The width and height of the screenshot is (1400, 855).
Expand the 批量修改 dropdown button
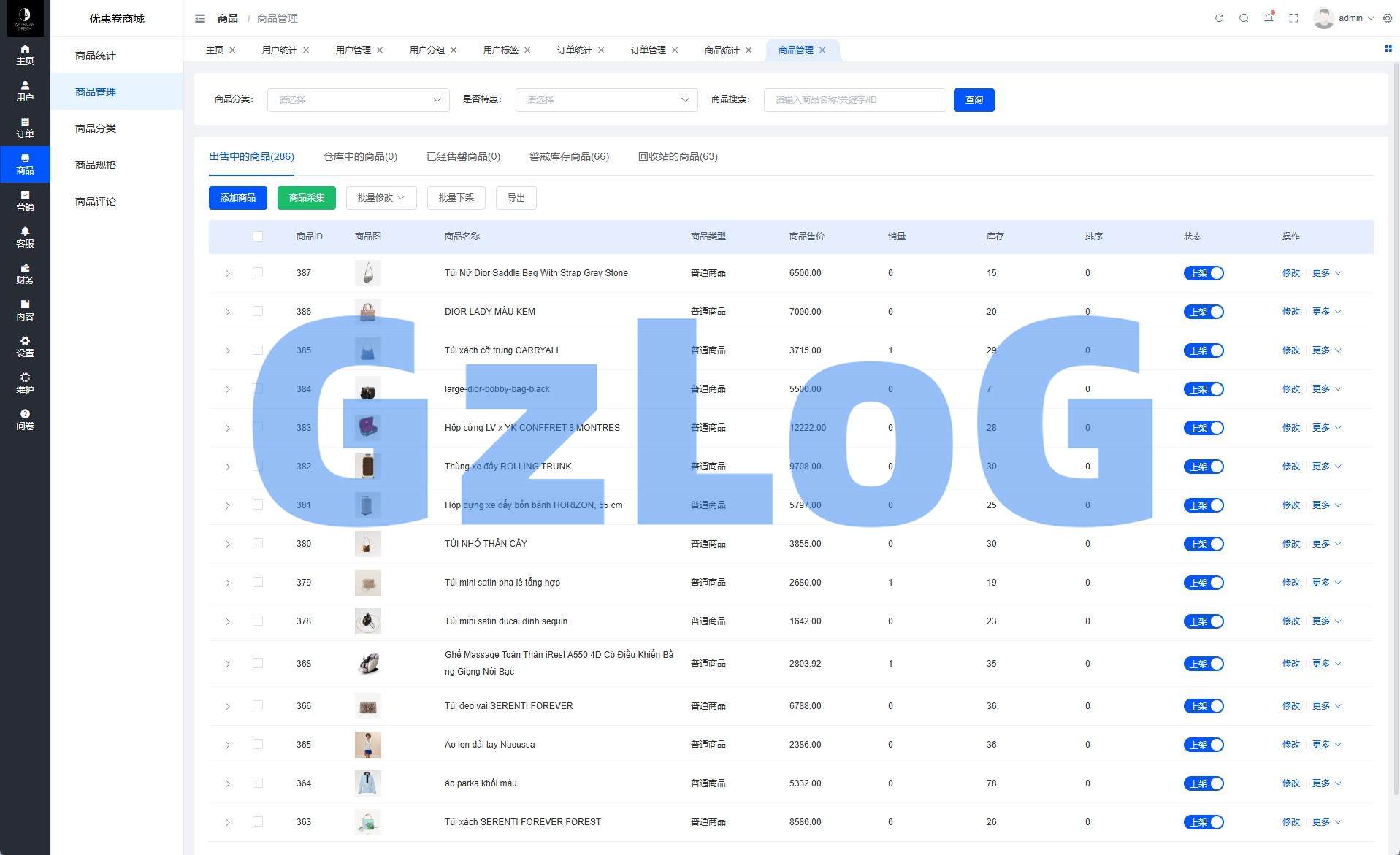point(380,198)
